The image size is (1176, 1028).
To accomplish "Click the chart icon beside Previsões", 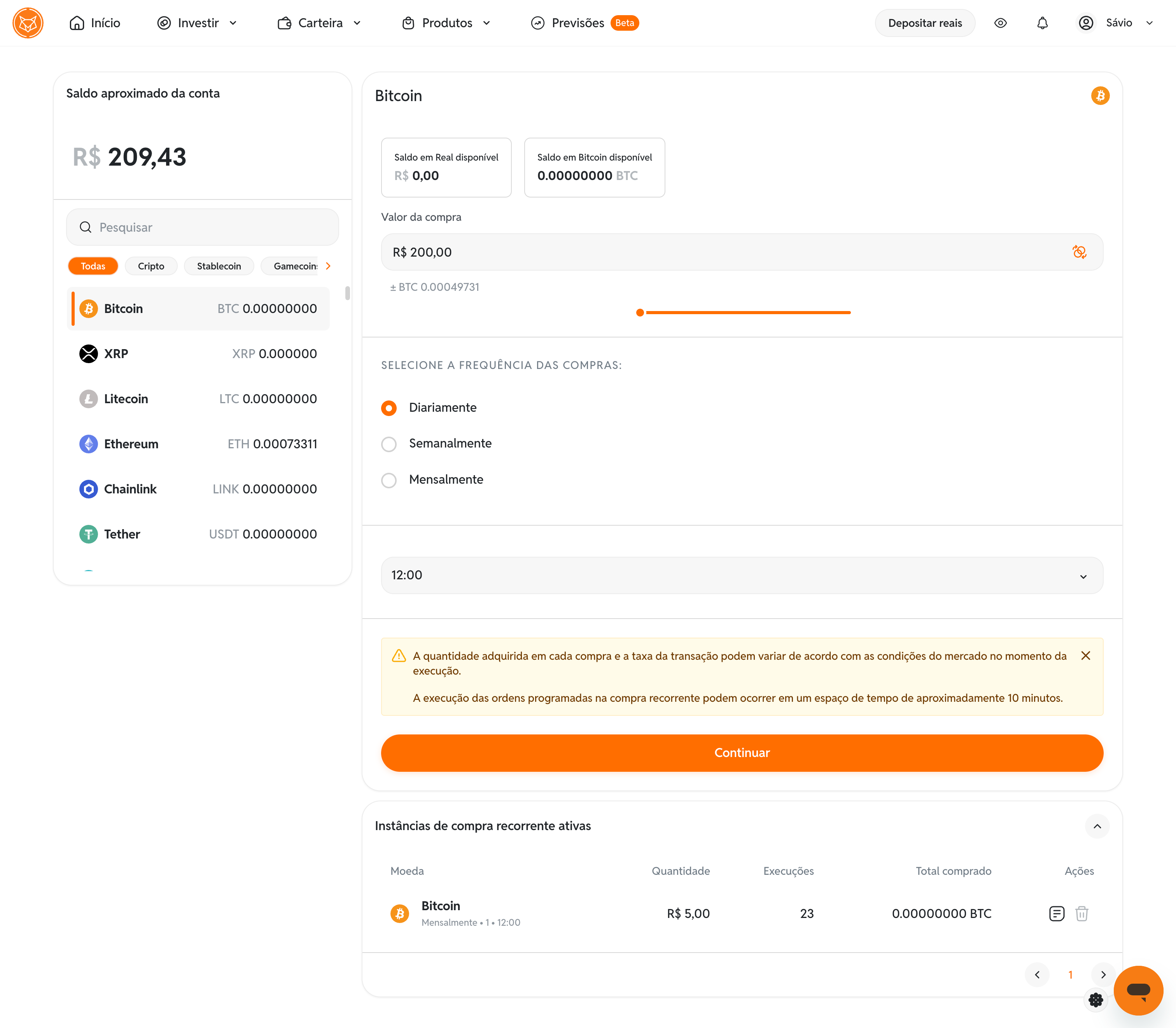I will coord(537,23).
